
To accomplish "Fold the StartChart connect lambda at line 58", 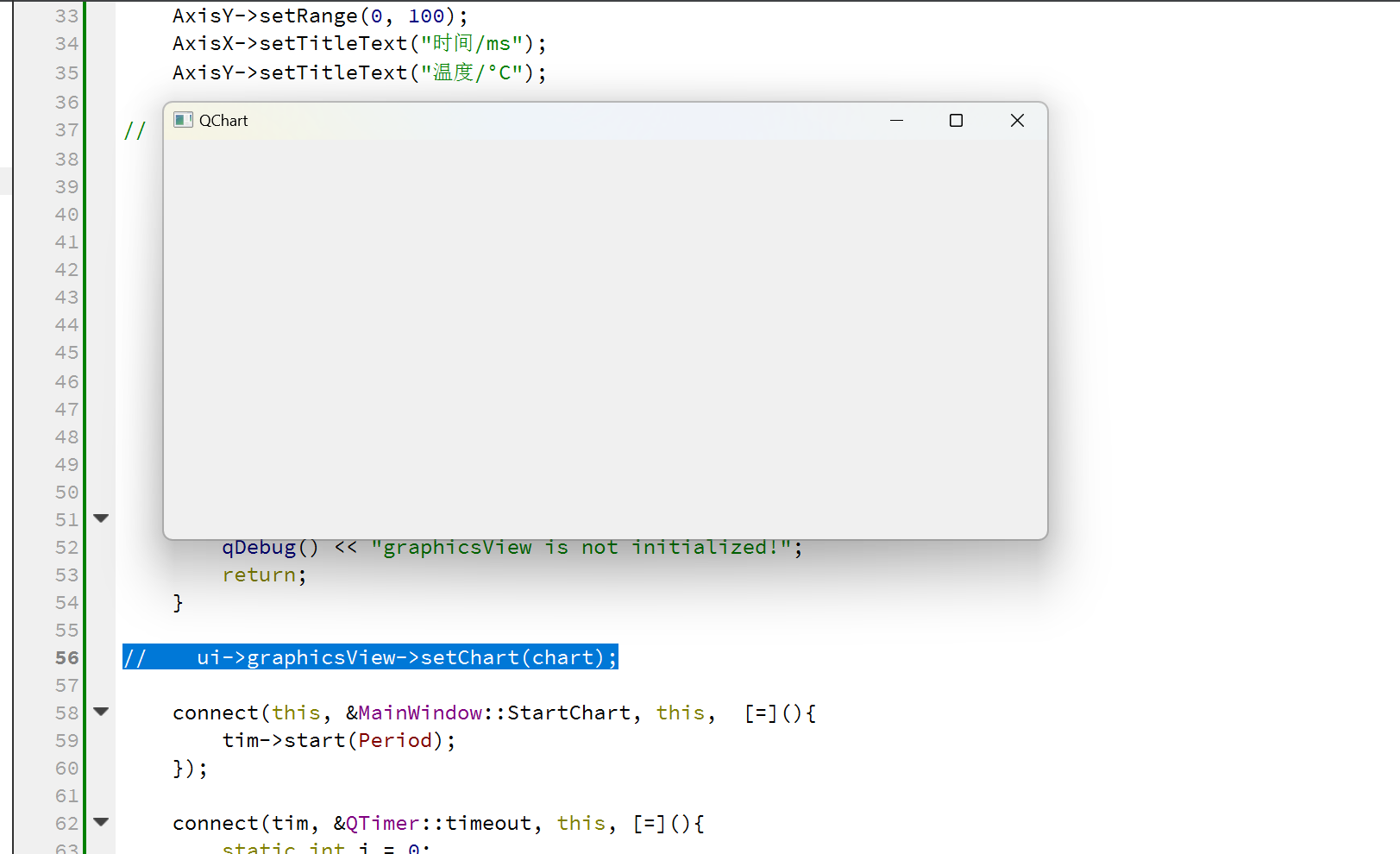I will [101, 712].
